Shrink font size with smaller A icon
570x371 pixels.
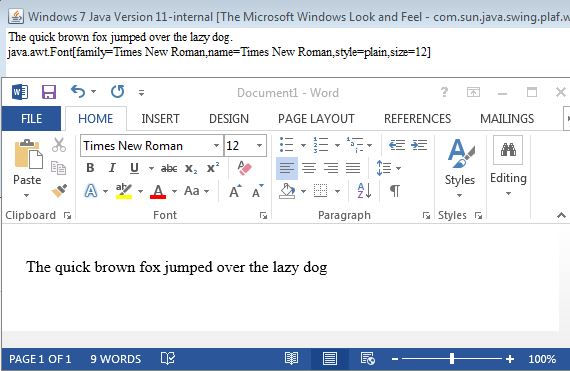coord(258,191)
